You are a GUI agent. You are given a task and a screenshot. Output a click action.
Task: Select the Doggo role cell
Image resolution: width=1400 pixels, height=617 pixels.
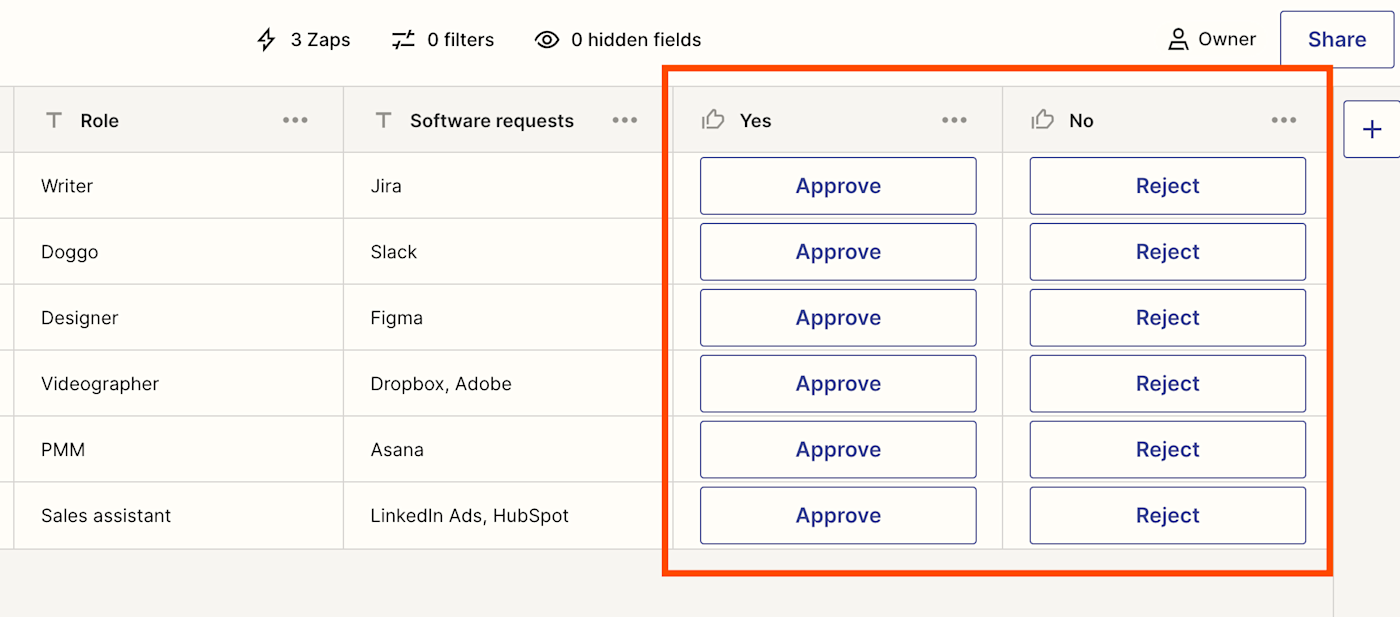tap(179, 252)
